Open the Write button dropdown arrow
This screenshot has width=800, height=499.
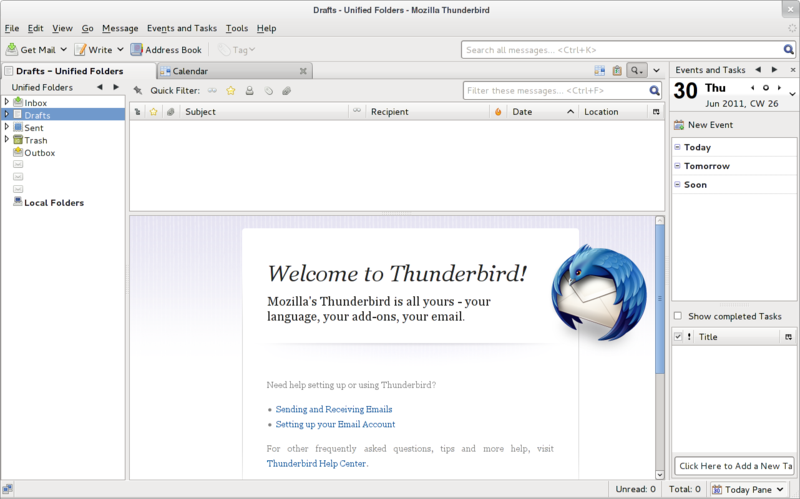tap(121, 49)
